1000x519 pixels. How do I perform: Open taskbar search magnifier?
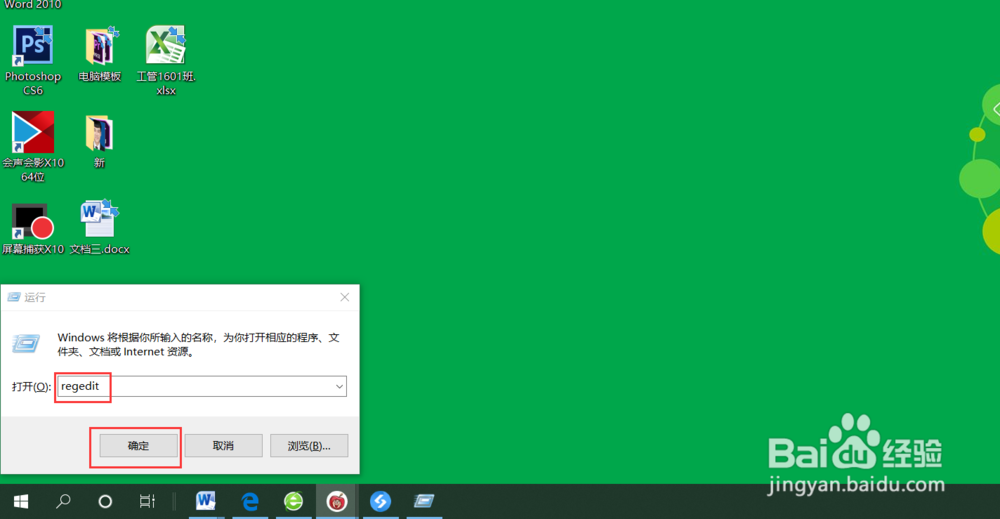coord(62,502)
